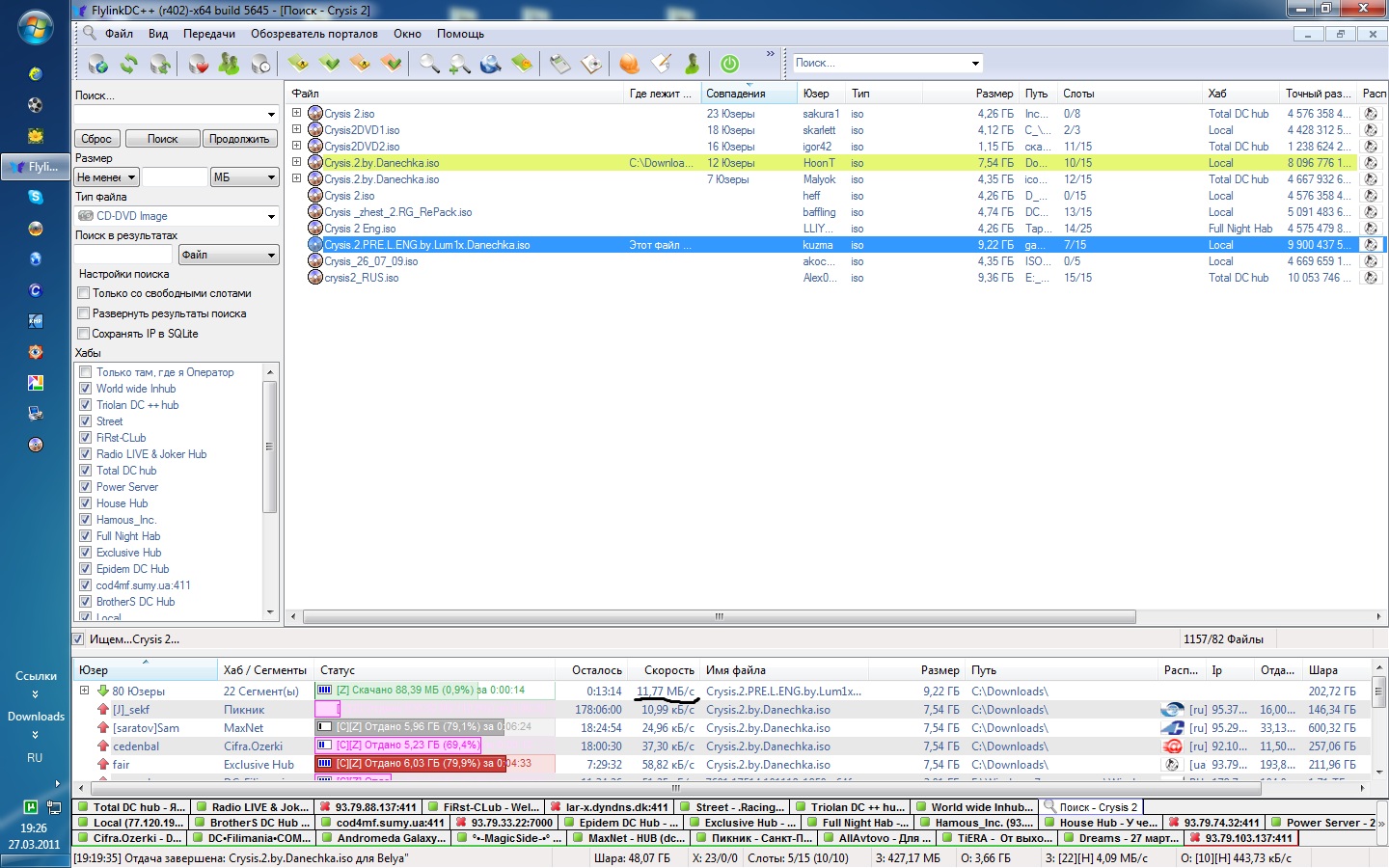Image resolution: width=1389 pixels, height=868 pixels.
Task: Click the magnifying glass Search toolbar icon
Action: [428, 64]
